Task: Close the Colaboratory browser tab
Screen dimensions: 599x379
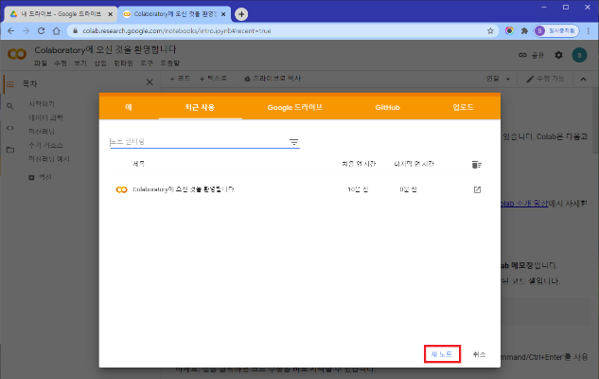Action: point(223,14)
